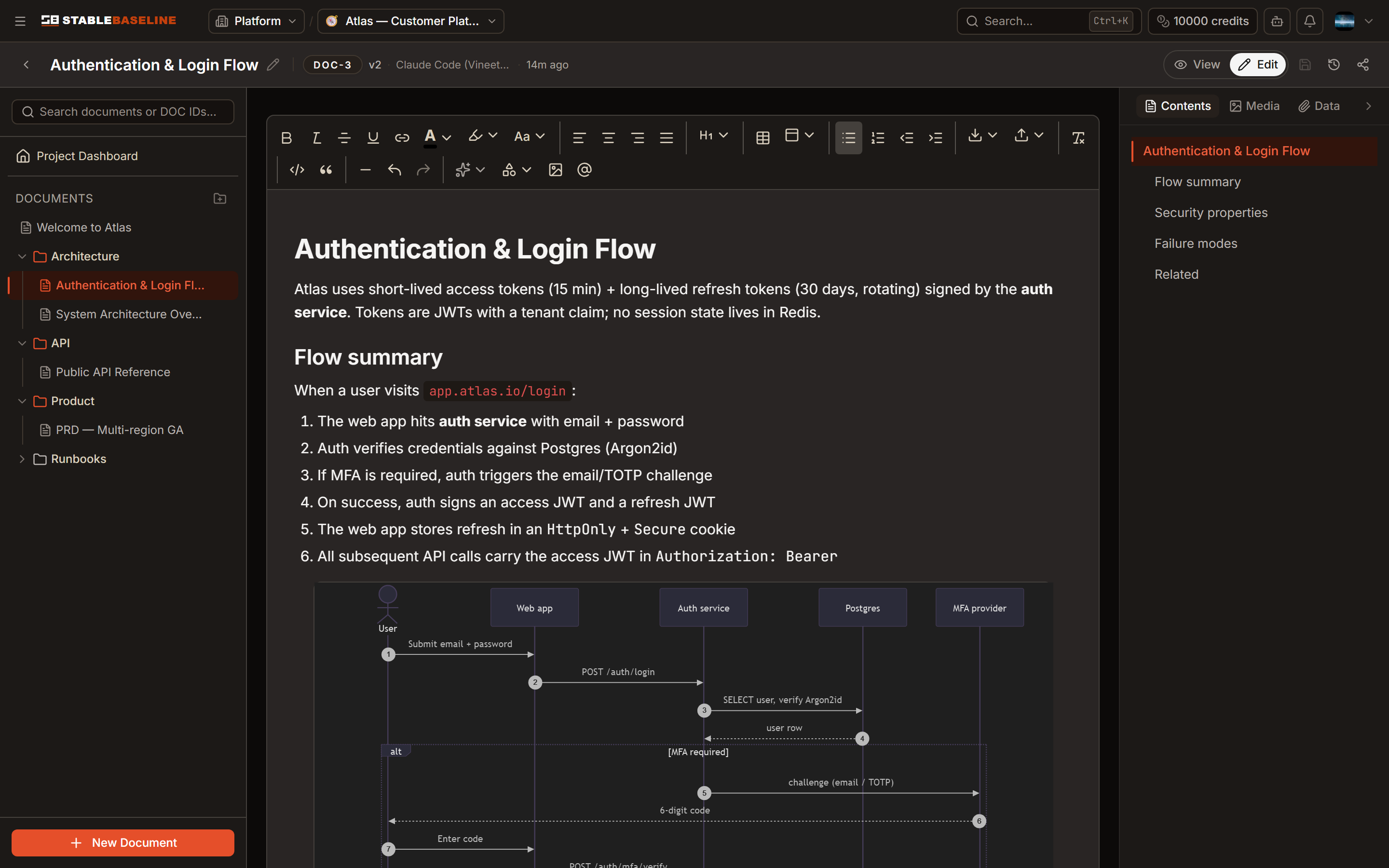
Task: Insert blockquote
Action: 326,170
